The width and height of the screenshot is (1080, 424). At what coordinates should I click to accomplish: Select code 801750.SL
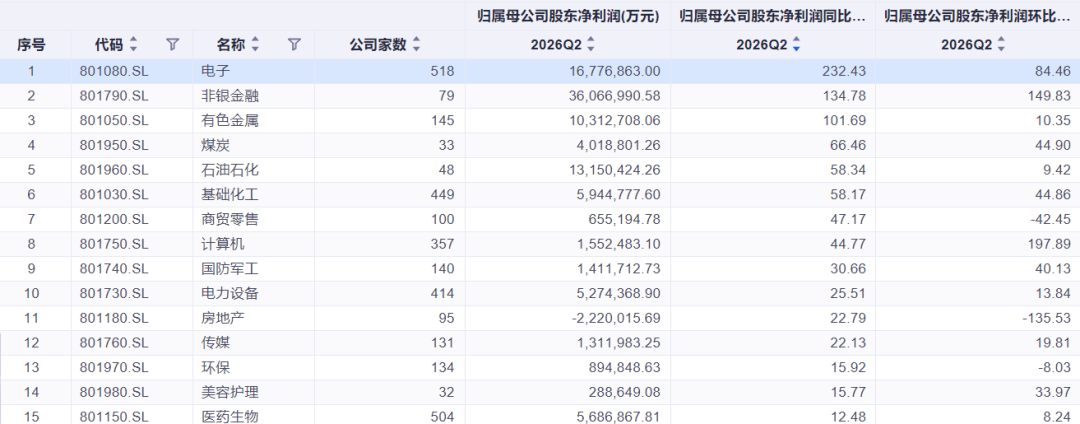point(114,244)
